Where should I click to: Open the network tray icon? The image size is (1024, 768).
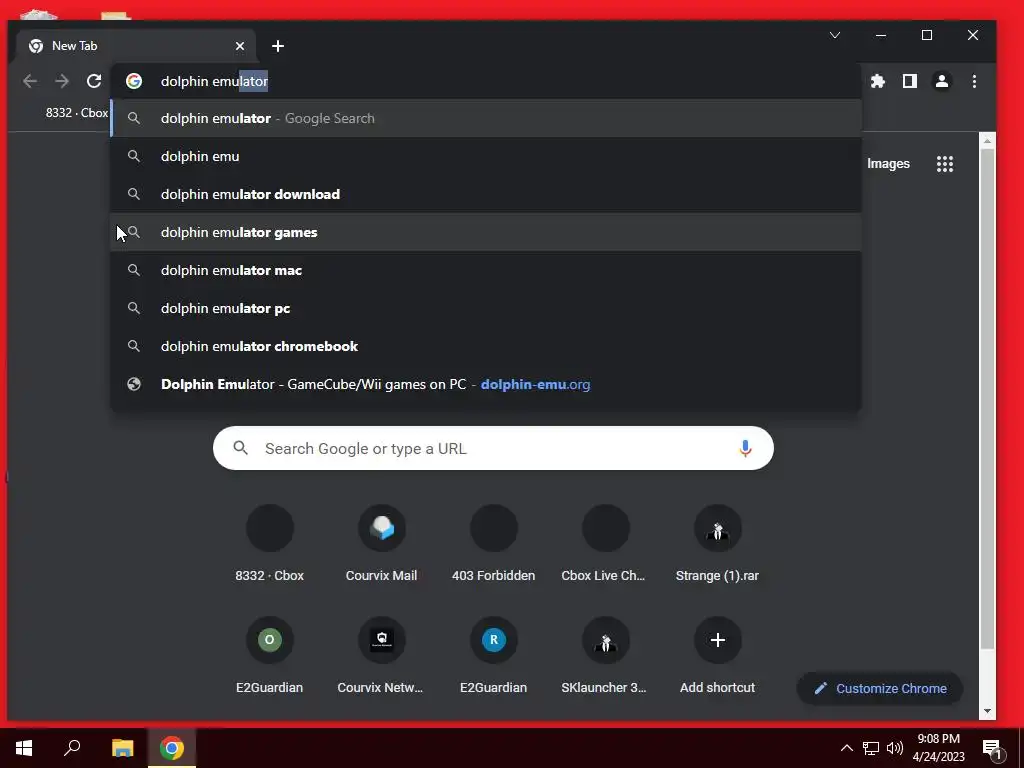pyautogui.click(x=871, y=748)
